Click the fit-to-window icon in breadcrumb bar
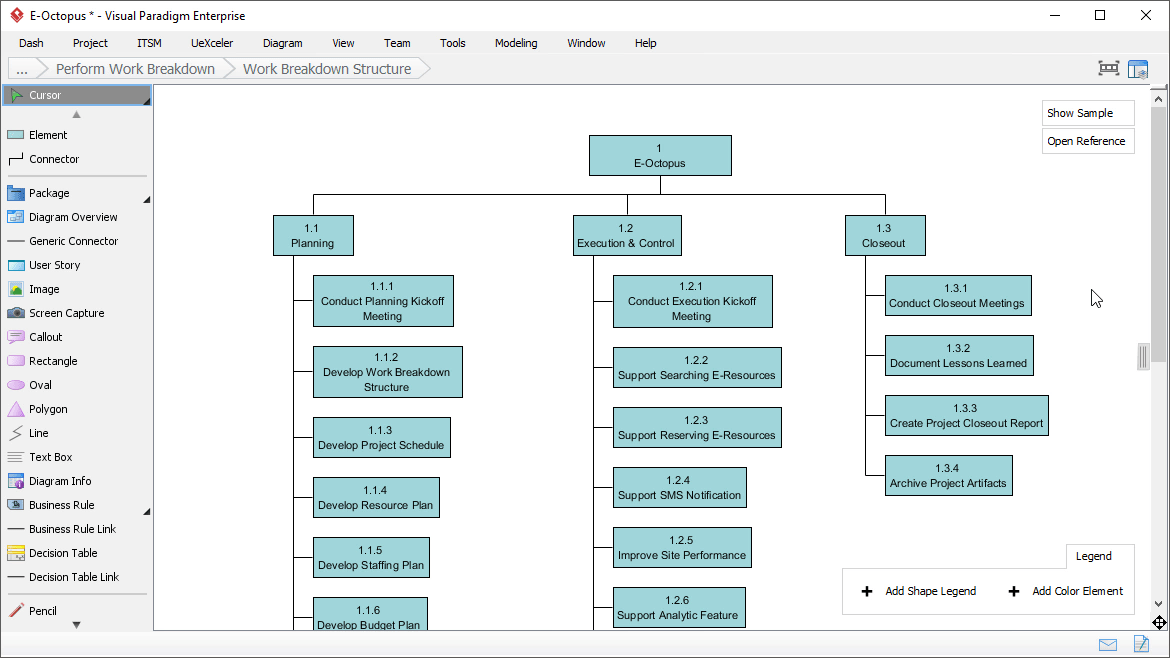This screenshot has width=1170, height=658. click(1109, 69)
